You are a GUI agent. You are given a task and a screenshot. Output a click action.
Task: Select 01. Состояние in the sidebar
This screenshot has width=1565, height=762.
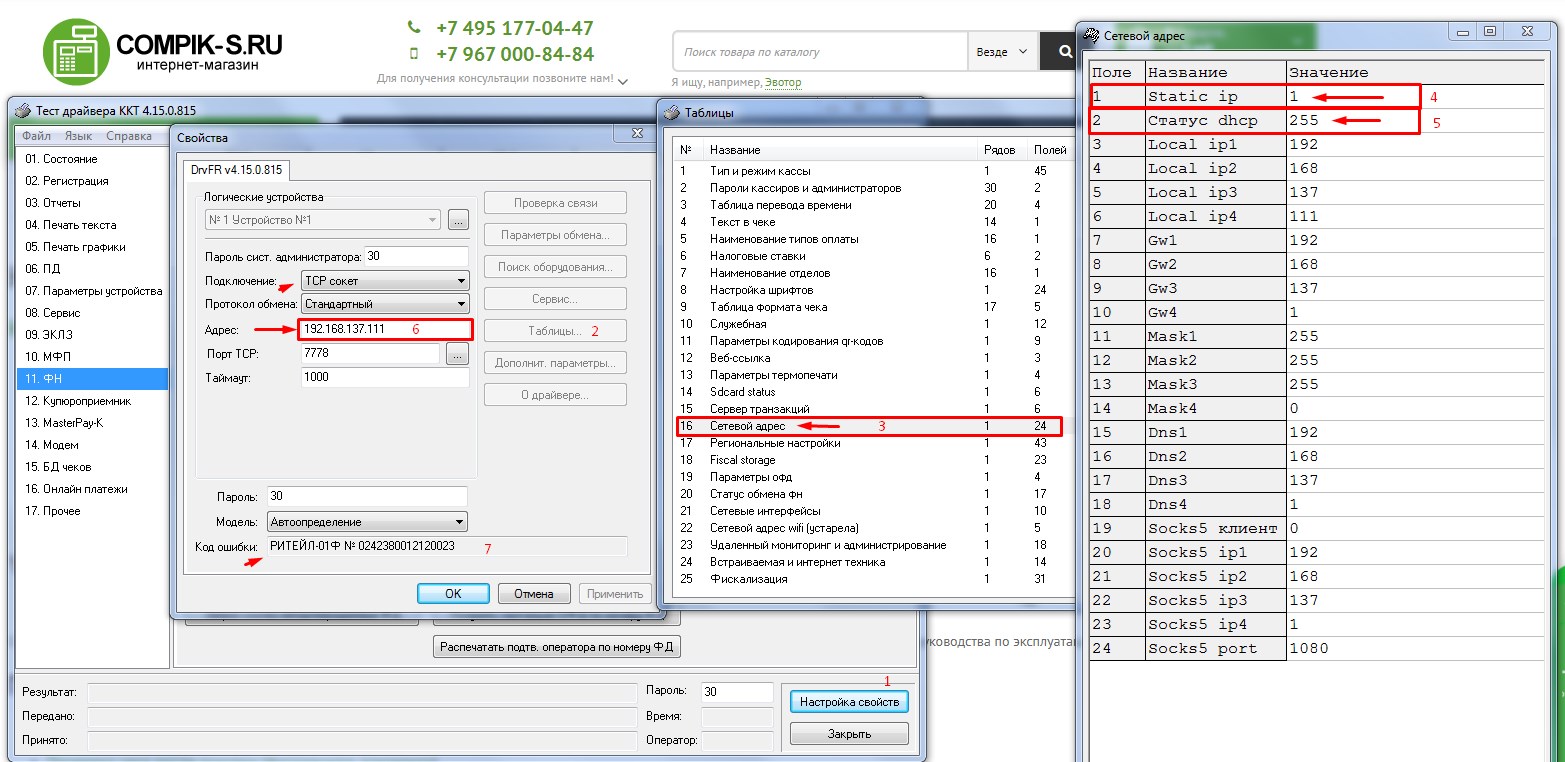coord(94,159)
